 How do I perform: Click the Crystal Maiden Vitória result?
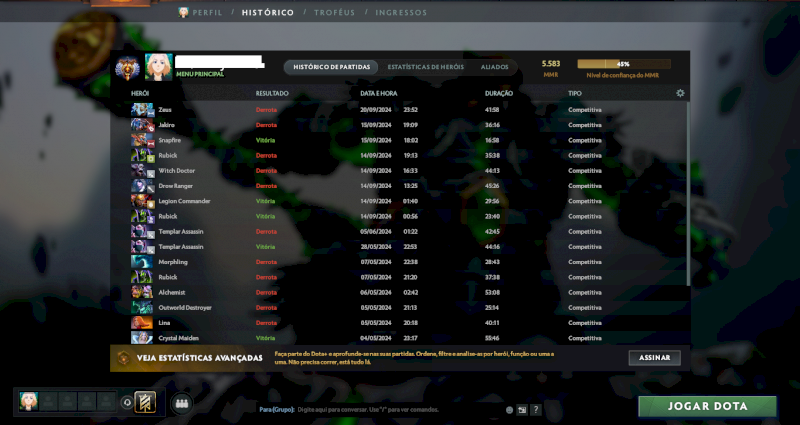click(265, 338)
